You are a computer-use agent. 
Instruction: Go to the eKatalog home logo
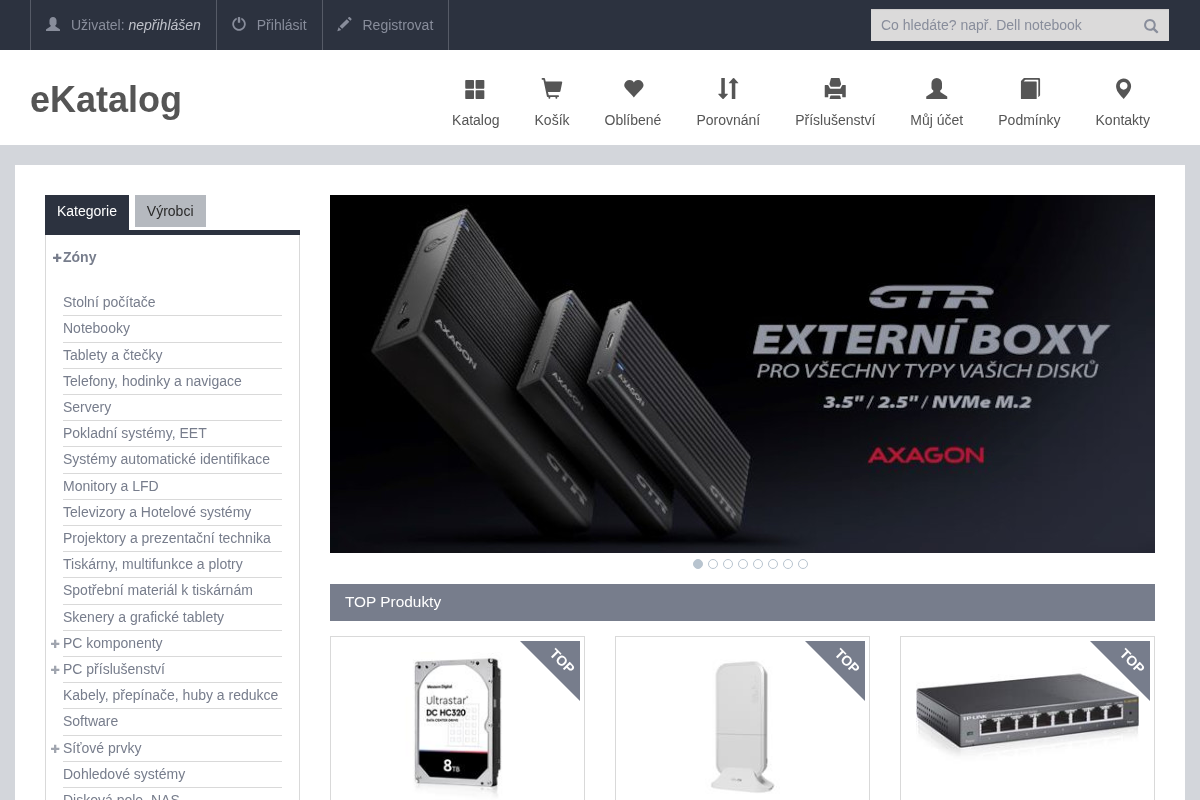106,99
